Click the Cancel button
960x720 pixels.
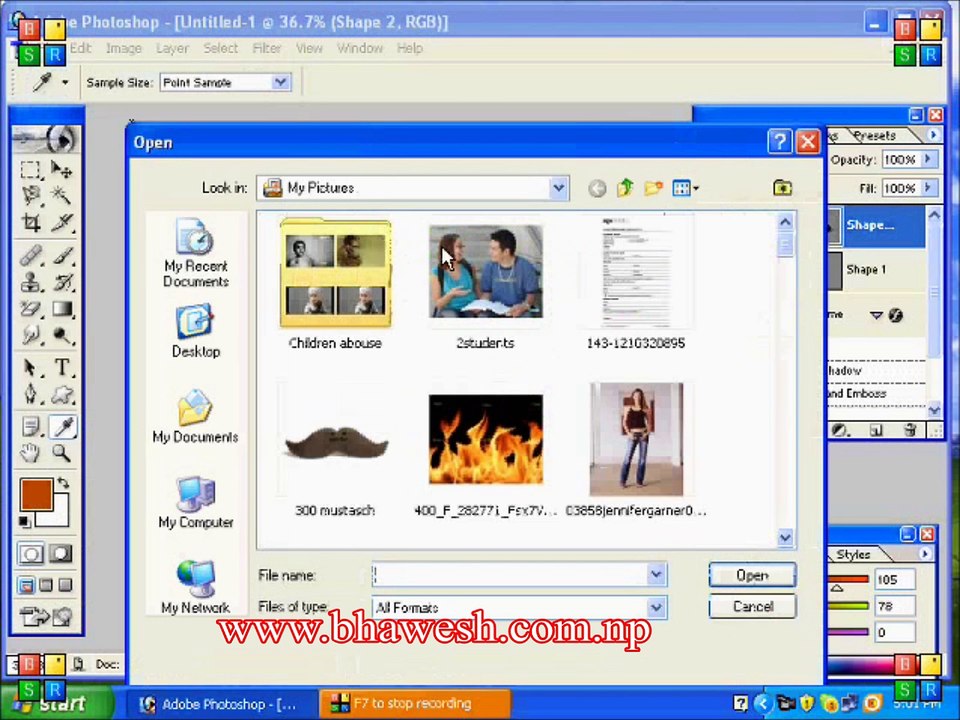pyautogui.click(x=752, y=607)
